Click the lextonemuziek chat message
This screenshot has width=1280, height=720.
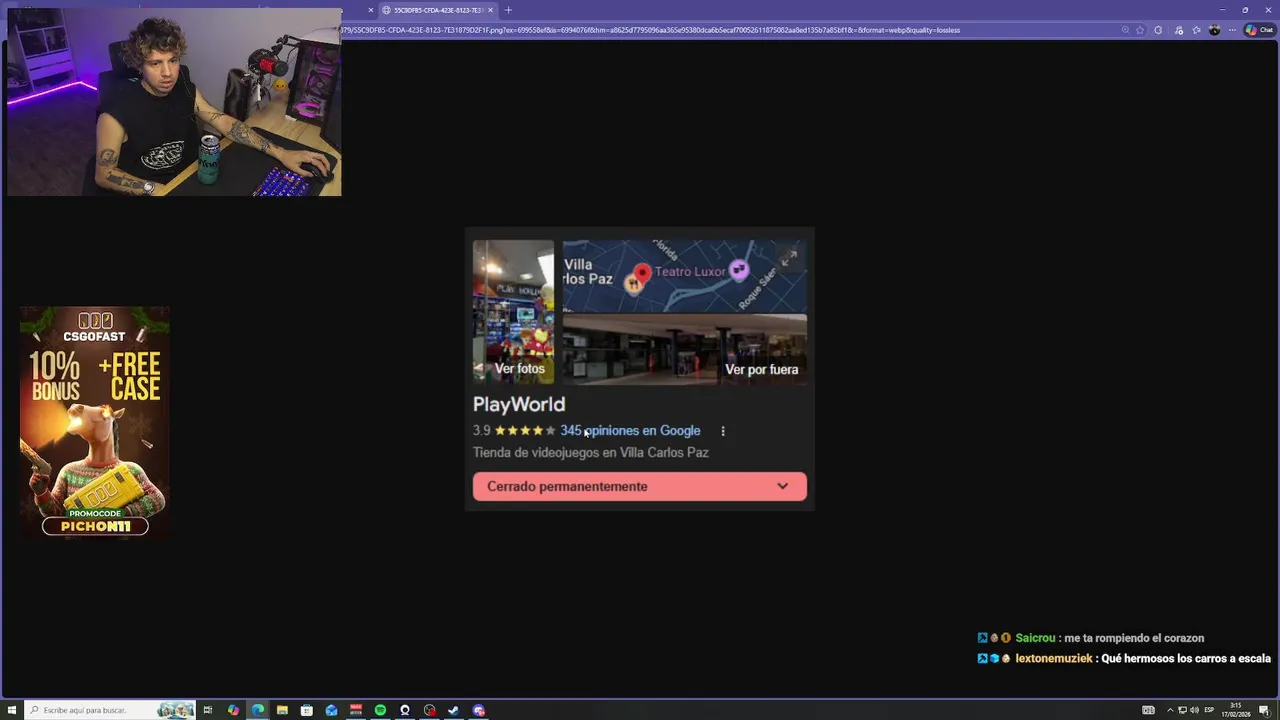click(1124, 659)
